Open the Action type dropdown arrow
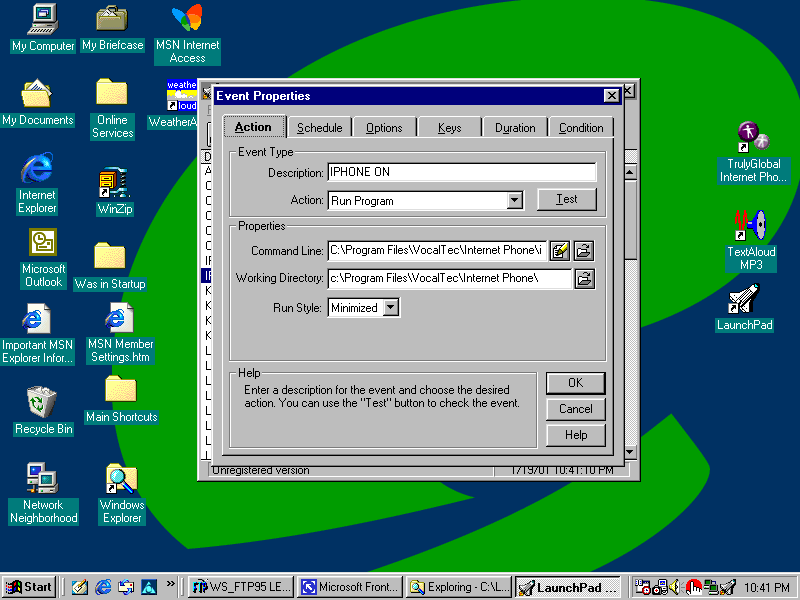This screenshot has height=600, width=800. (x=515, y=200)
